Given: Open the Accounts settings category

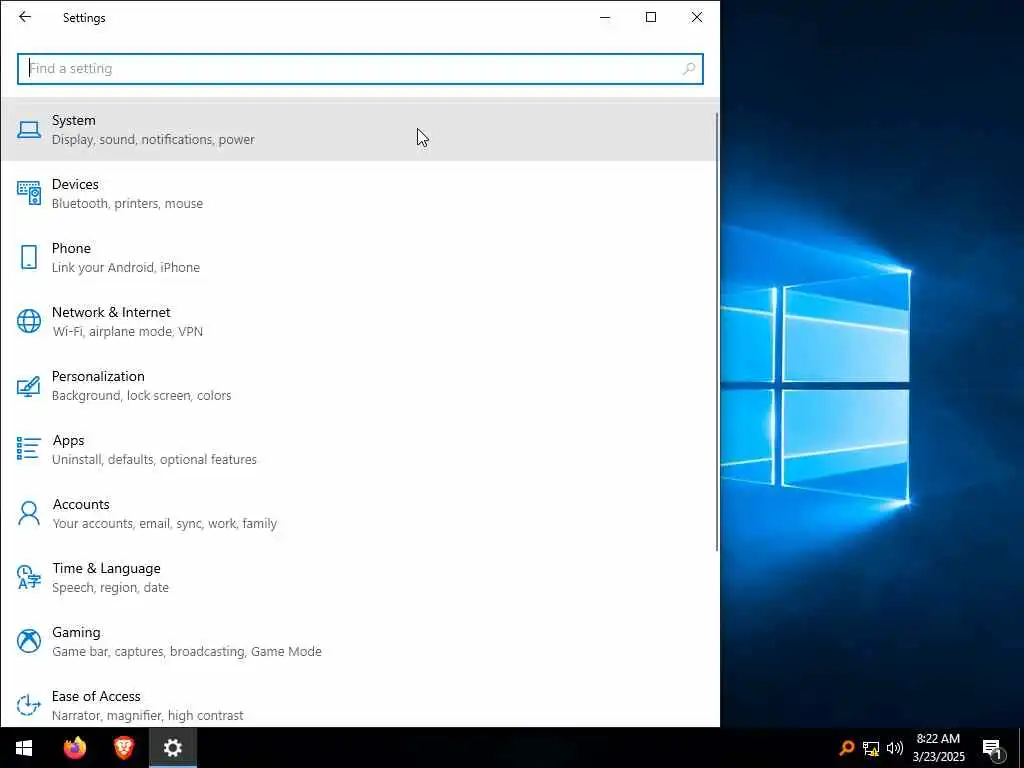Looking at the screenshot, I should click(x=359, y=514).
